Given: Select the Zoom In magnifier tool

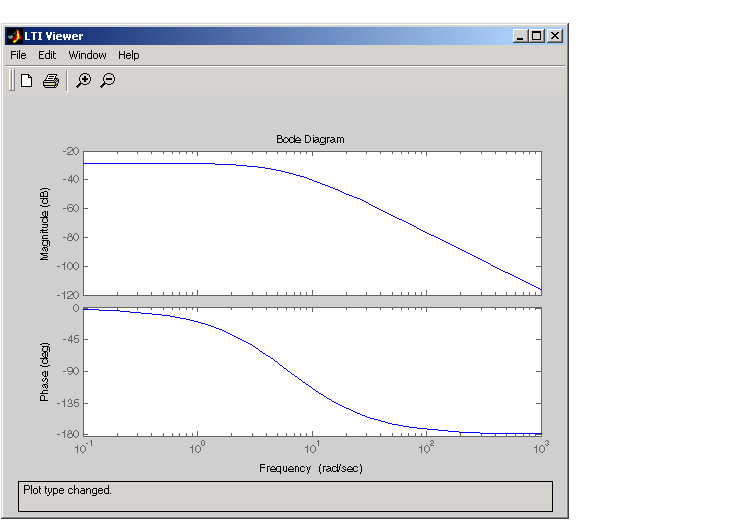Looking at the screenshot, I should pyautogui.click(x=84, y=81).
